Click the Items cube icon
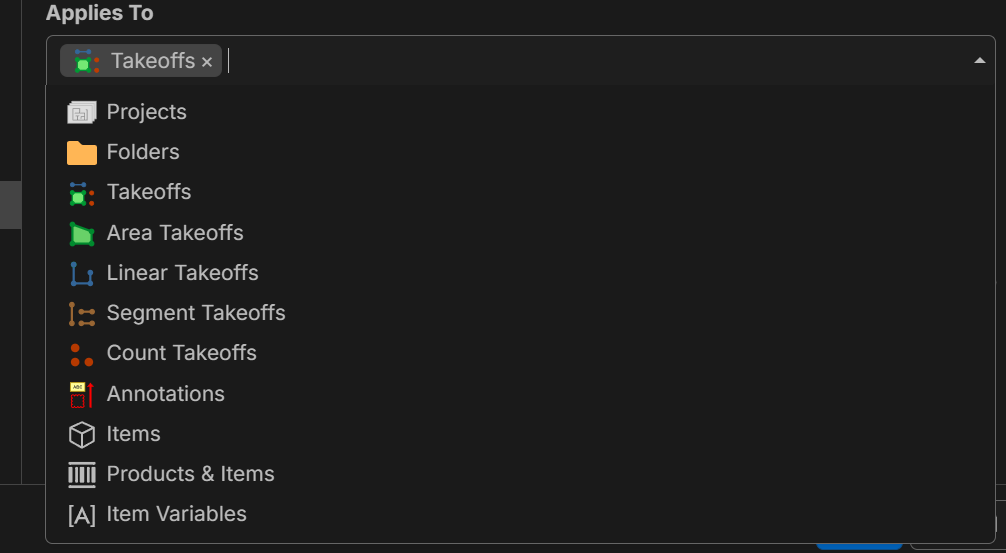This screenshot has width=1006, height=553. (81, 434)
